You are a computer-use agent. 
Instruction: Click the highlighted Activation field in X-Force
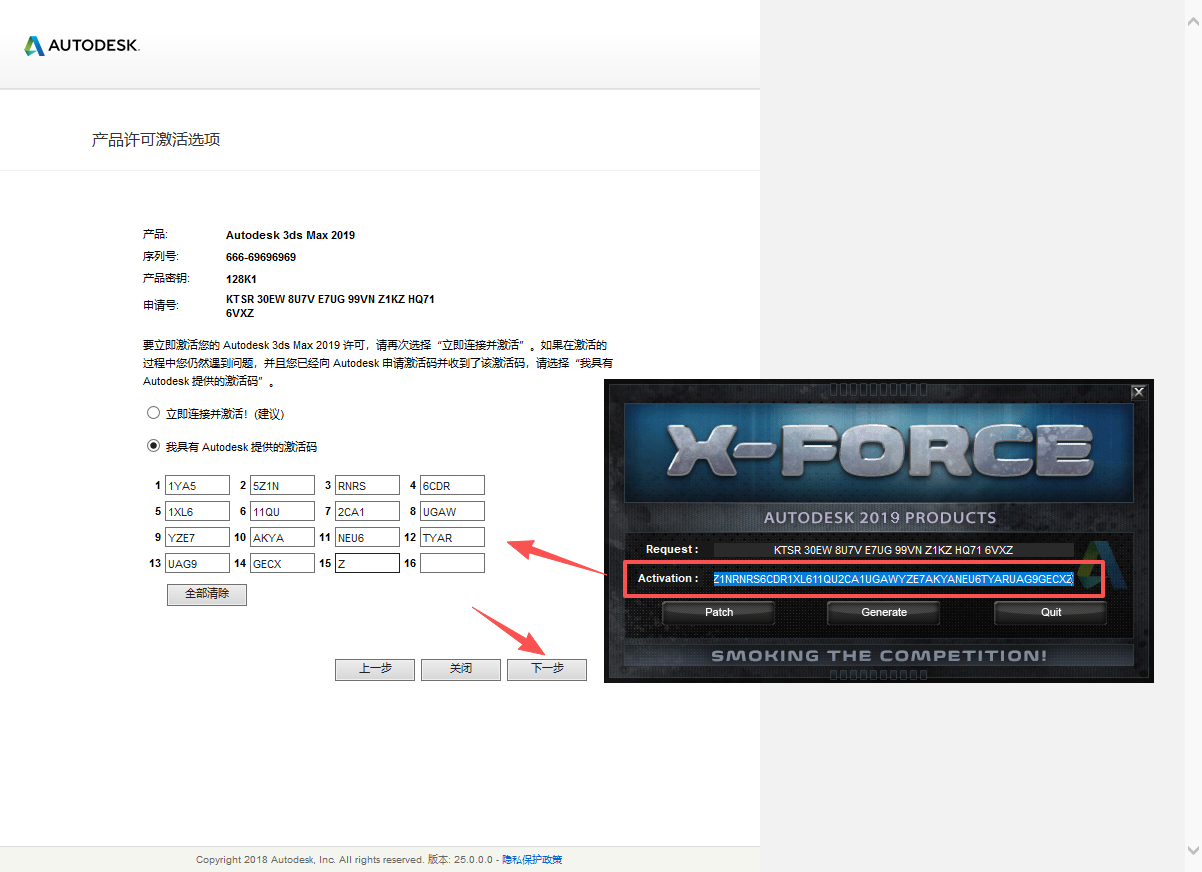point(893,579)
